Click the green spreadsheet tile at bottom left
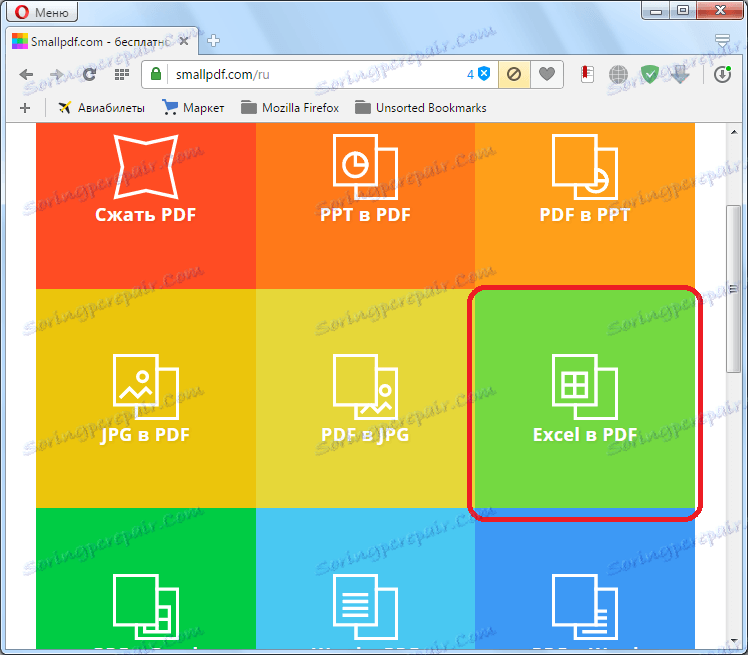748x655 pixels. [x=146, y=578]
